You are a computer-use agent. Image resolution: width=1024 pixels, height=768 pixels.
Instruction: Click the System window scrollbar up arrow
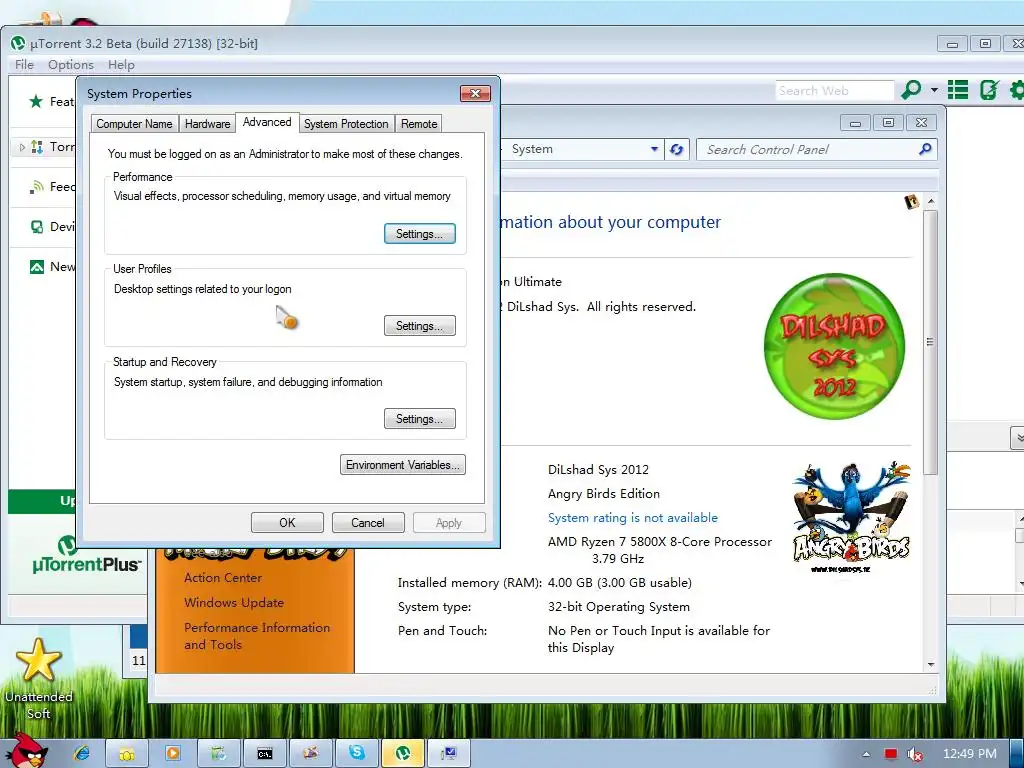point(931,202)
